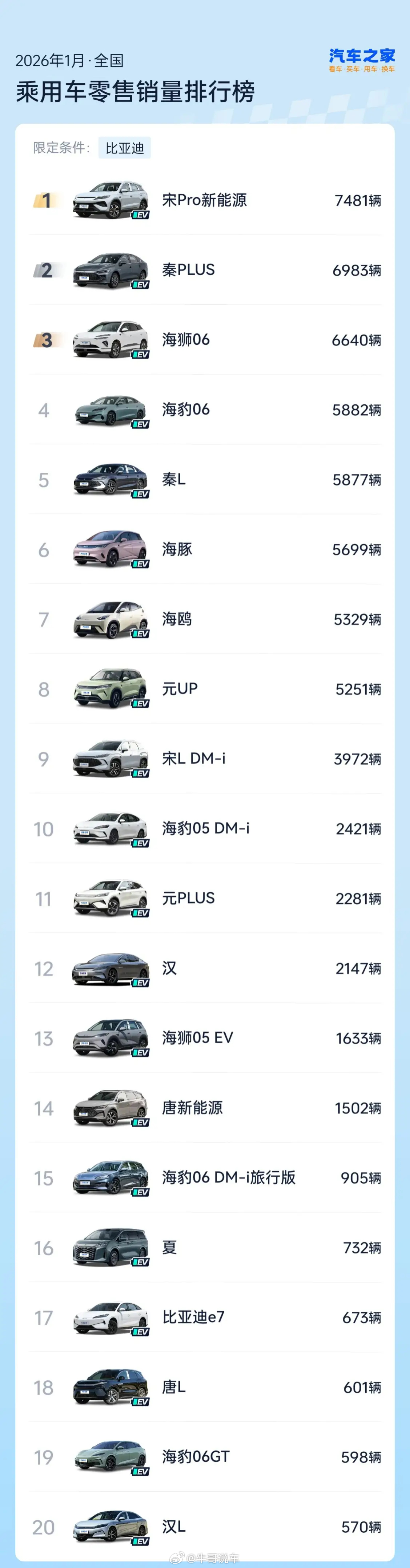This screenshot has width=410, height=1568.
Task: Click the 汽车之家 logo
Action: tap(361, 60)
